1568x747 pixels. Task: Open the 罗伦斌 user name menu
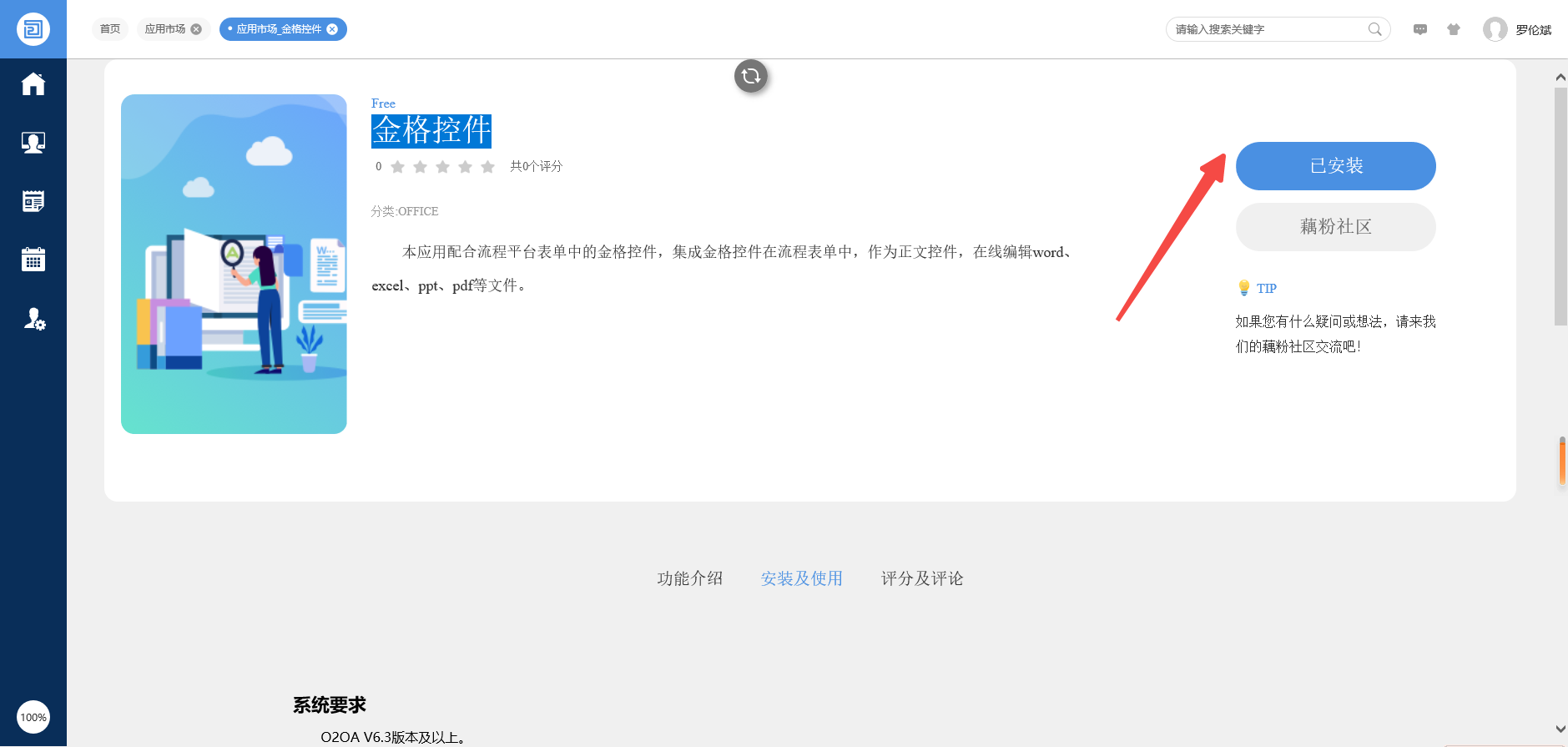pyautogui.click(x=1534, y=30)
